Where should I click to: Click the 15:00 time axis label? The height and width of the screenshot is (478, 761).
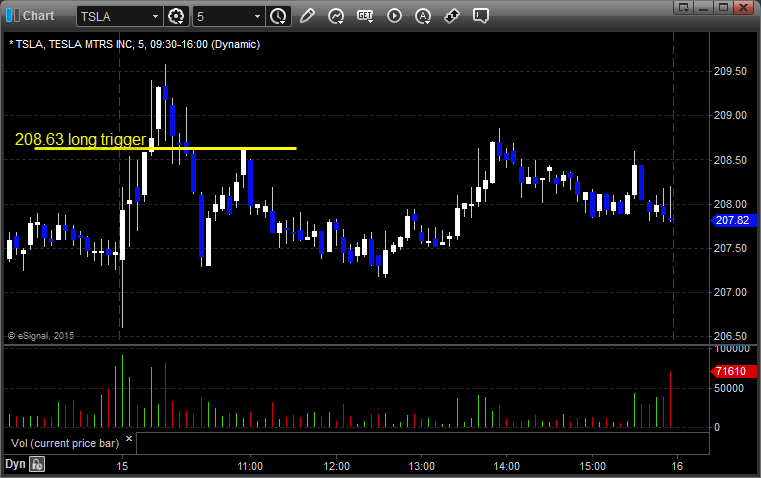click(593, 466)
